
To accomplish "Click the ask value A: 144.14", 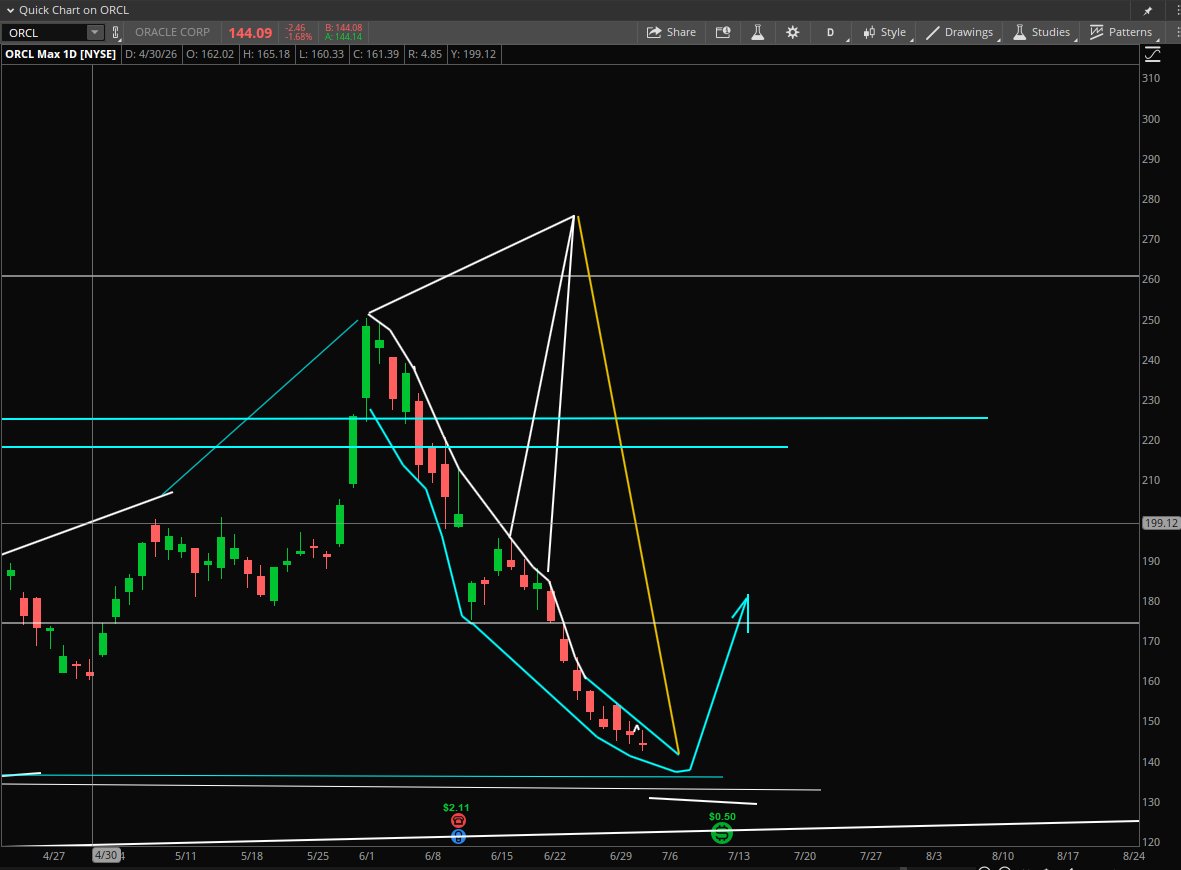I will (343, 37).
